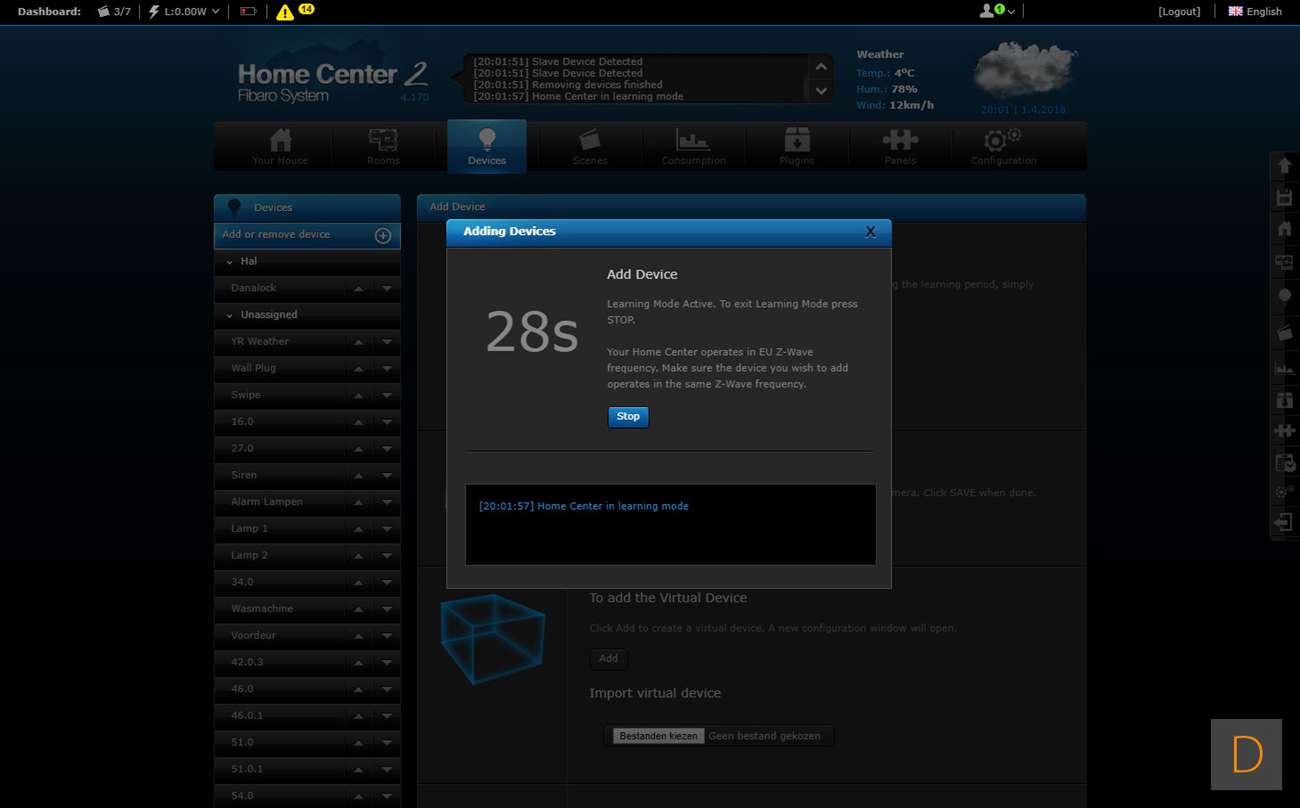Click the Logout link
1300x808 pixels.
[x=1179, y=12]
